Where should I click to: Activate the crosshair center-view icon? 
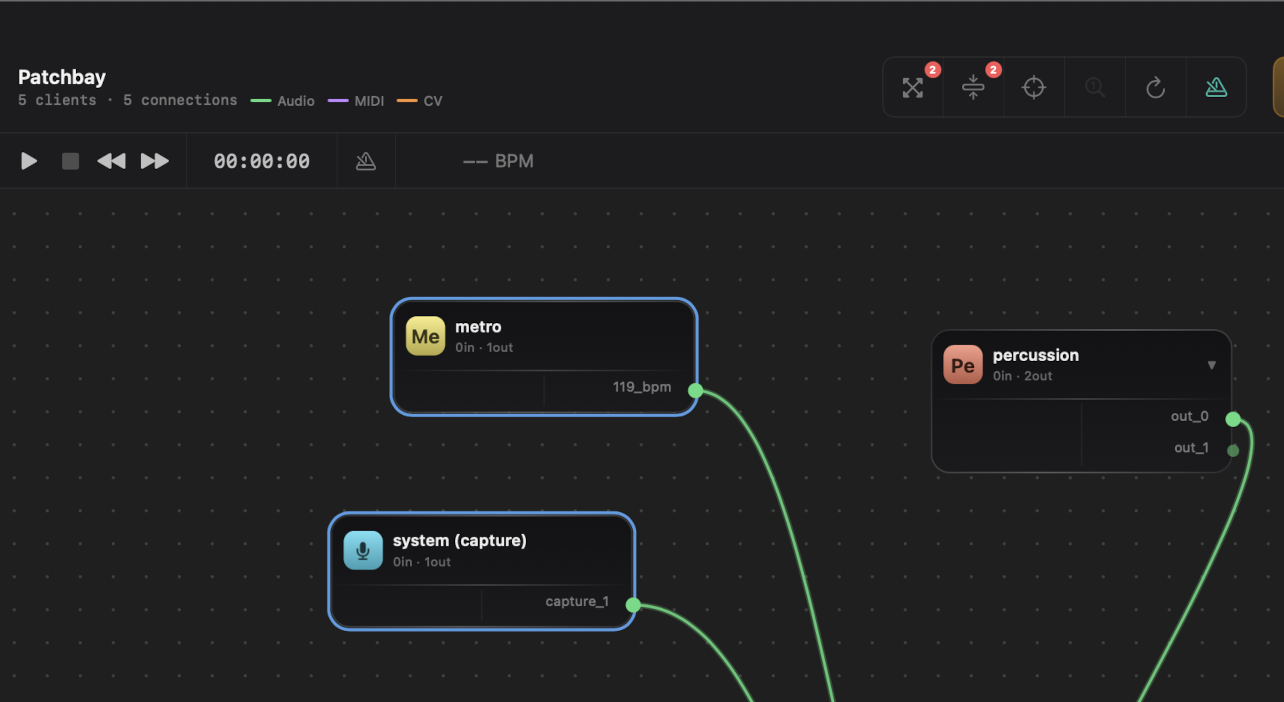pos(1034,87)
